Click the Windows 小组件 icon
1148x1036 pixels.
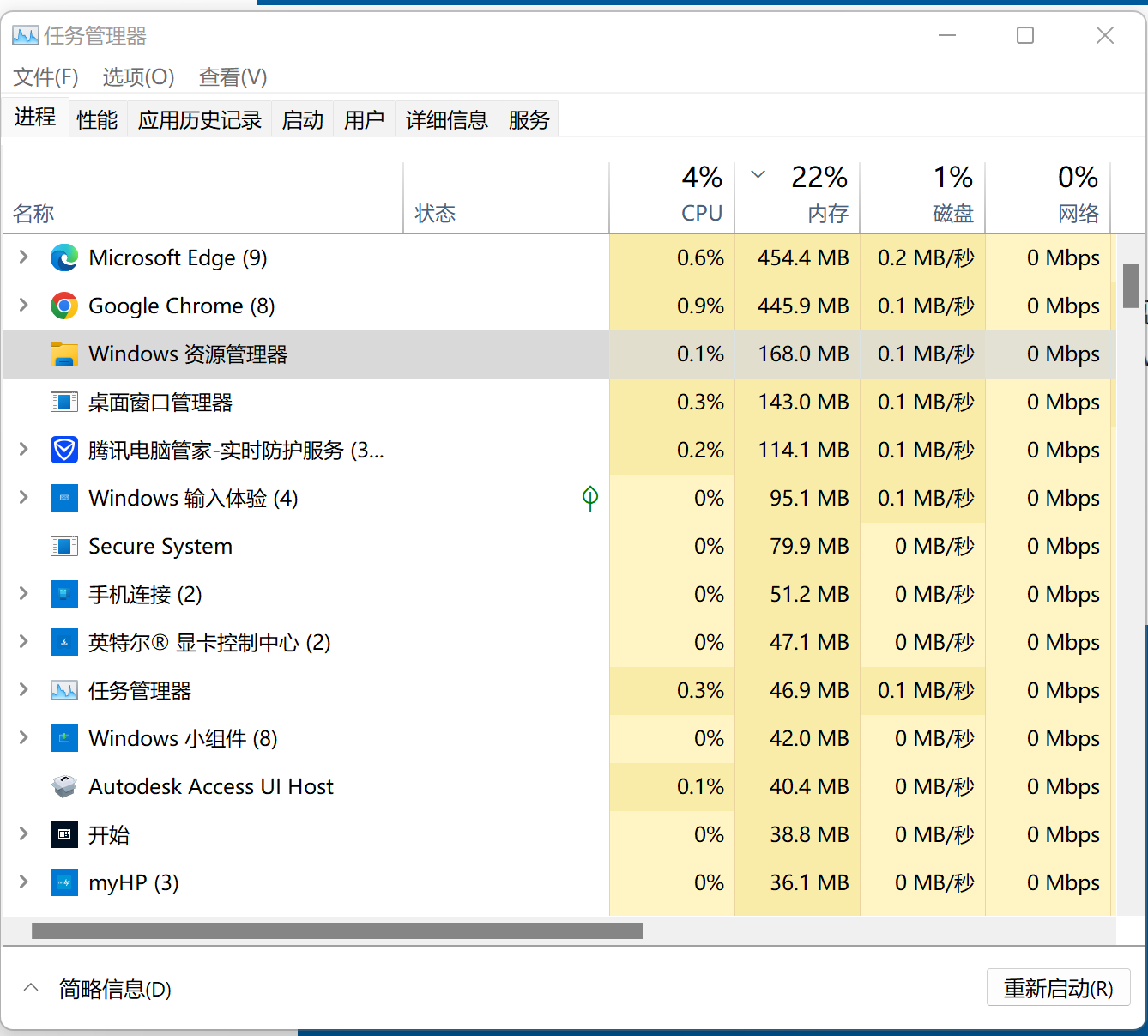pyautogui.click(x=64, y=738)
